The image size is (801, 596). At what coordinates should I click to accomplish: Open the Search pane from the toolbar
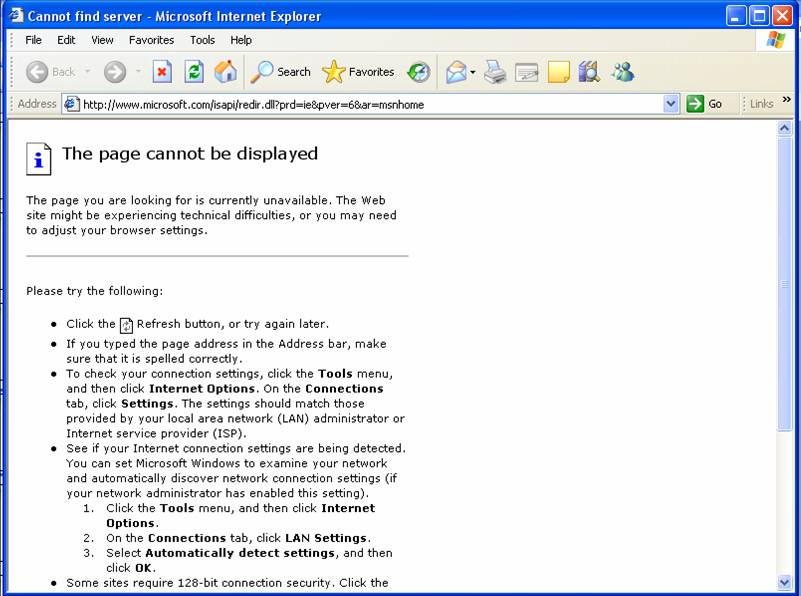click(280, 72)
